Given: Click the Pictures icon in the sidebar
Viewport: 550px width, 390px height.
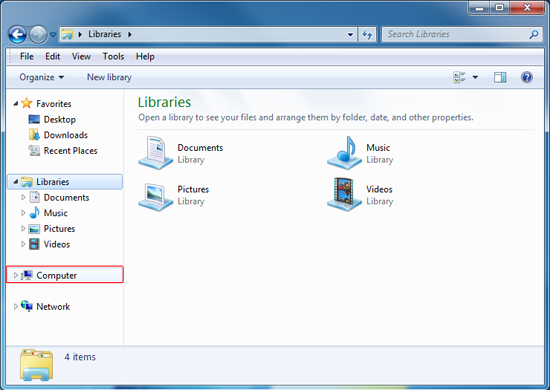Looking at the screenshot, I should (34, 229).
